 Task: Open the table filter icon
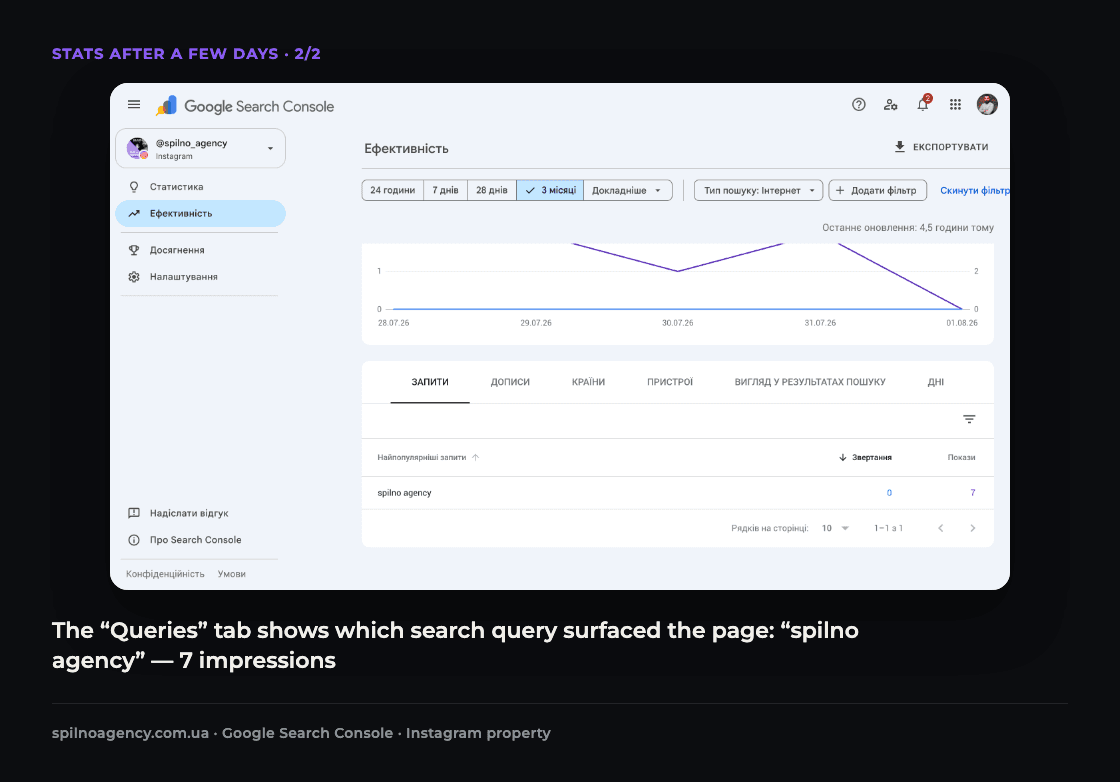click(x=969, y=419)
